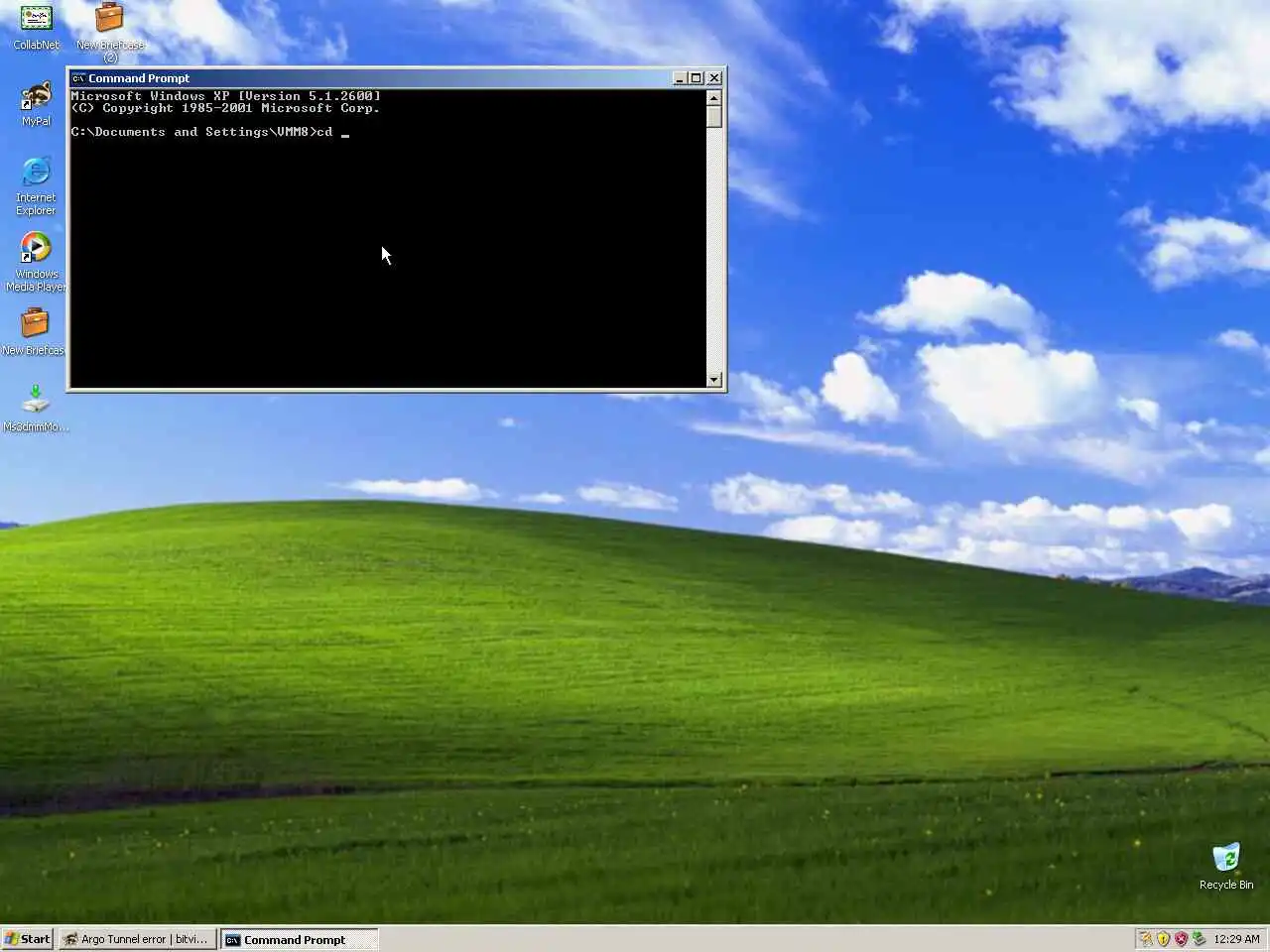Viewport: 1270px width, 952px height.
Task: Open the Start menu
Action: [x=28, y=939]
